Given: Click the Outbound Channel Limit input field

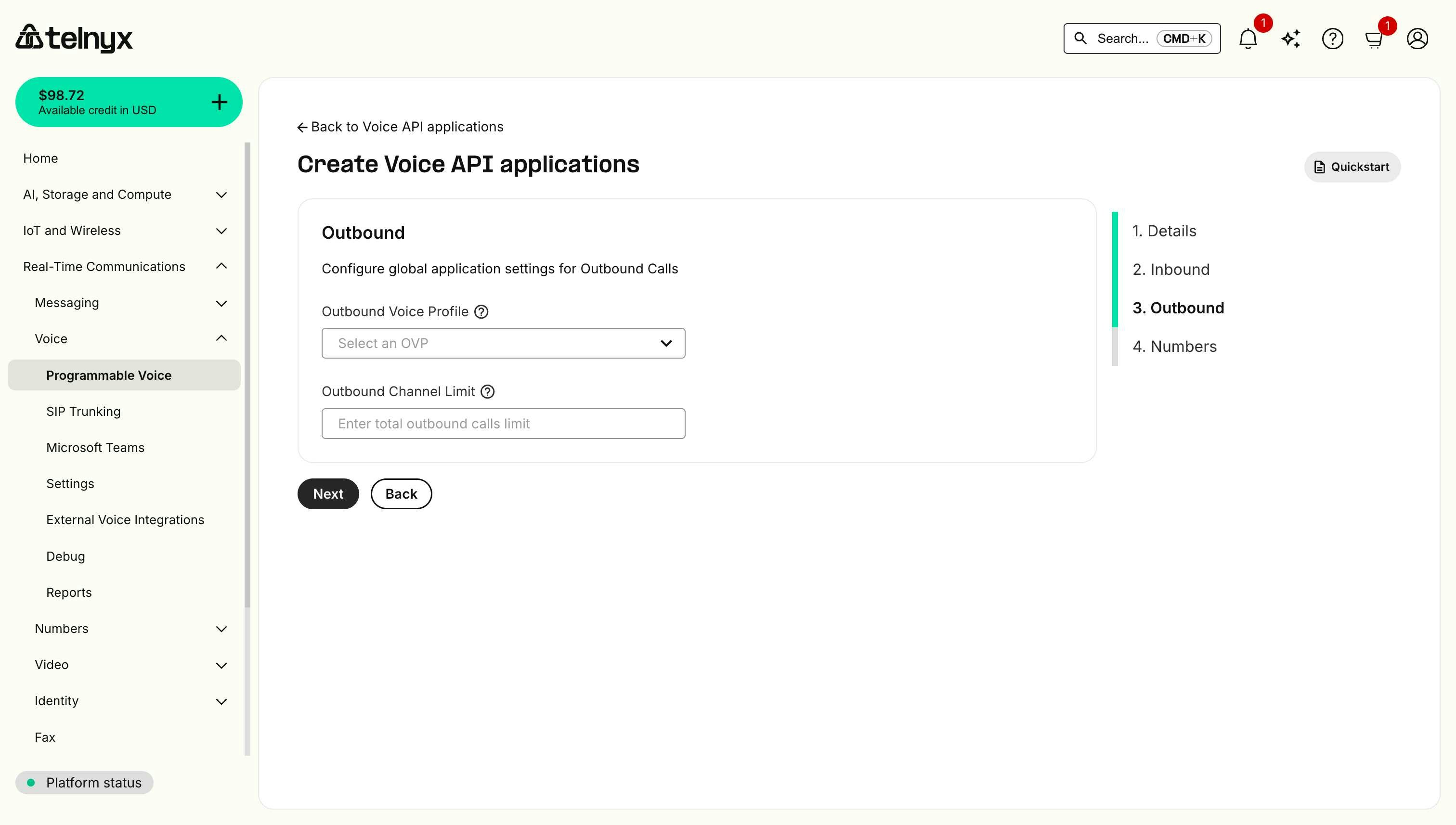Looking at the screenshot, I should coord(503,423).
